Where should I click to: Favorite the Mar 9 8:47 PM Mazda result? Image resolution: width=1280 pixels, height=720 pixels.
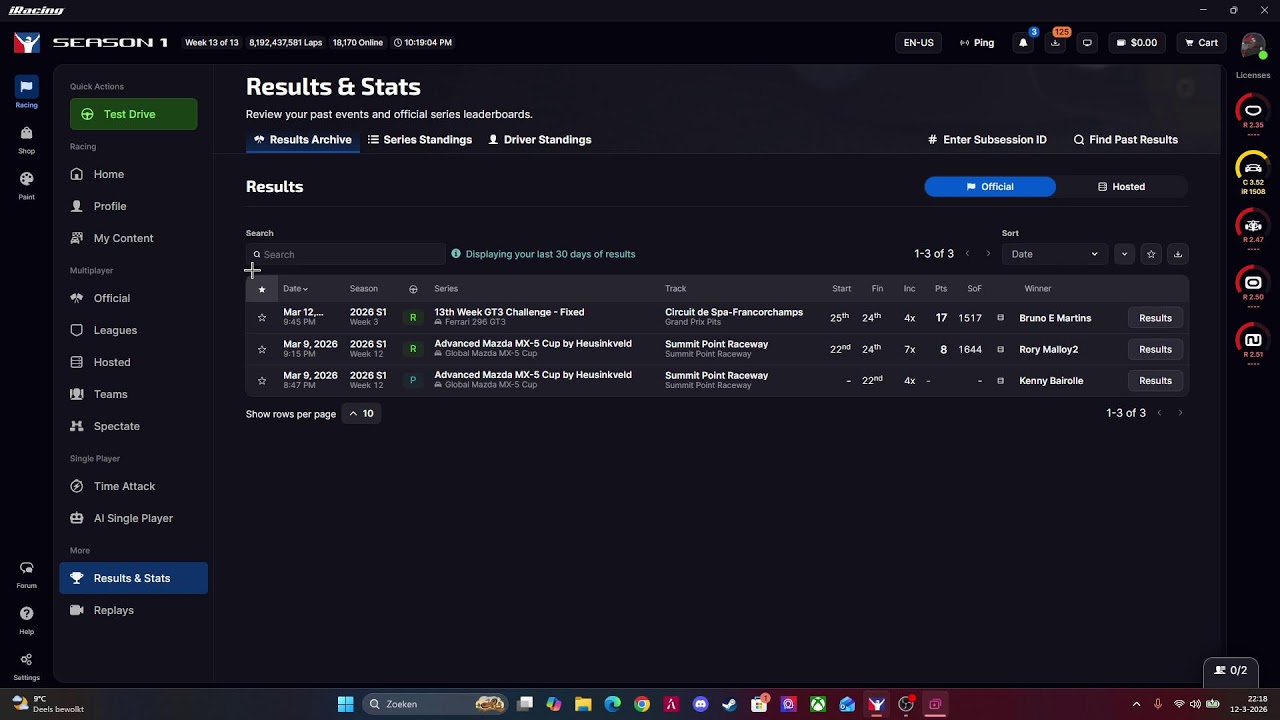coord(262,381)
